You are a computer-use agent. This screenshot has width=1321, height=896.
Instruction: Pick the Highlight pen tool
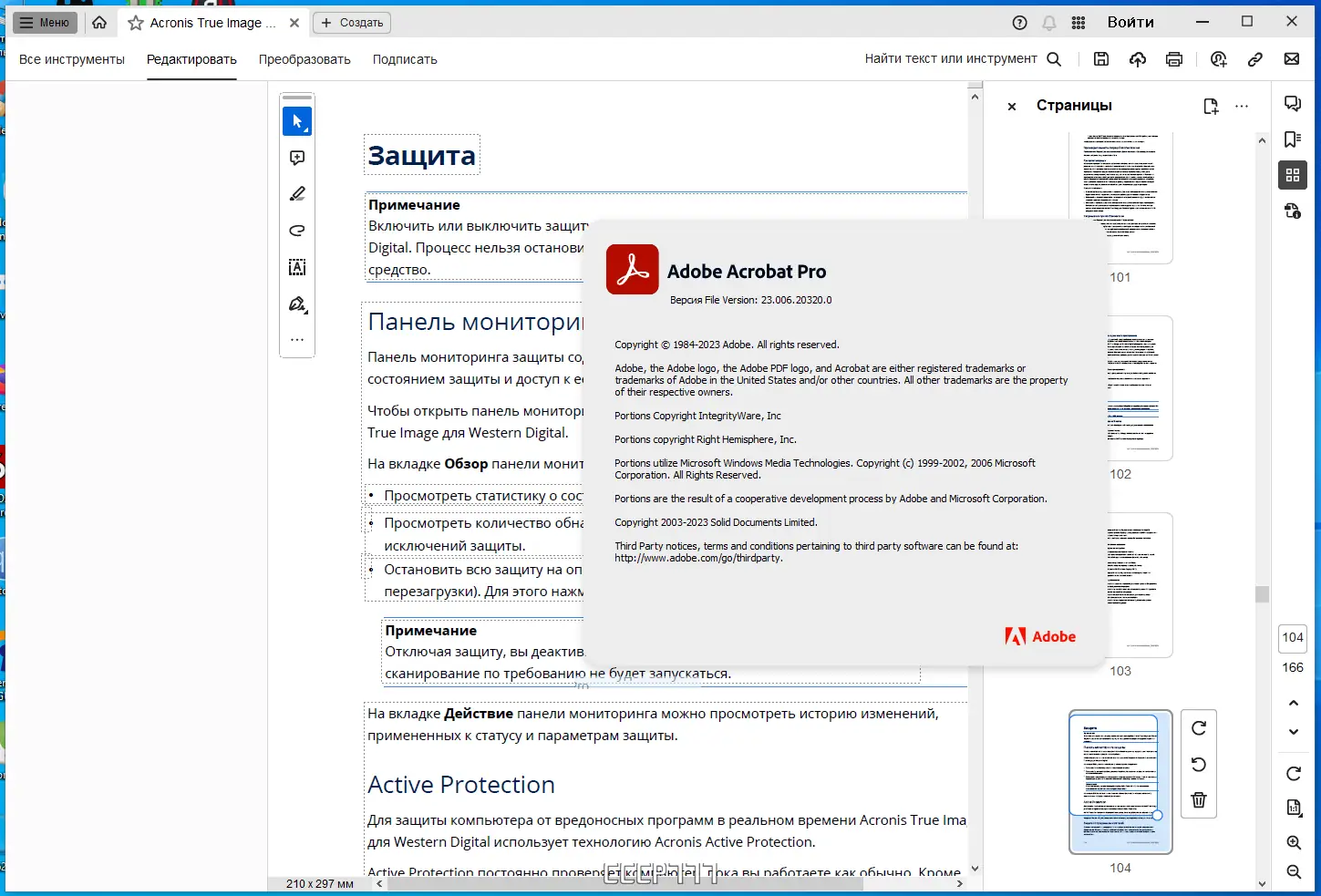pyautogui.click(x=297, y=194)
